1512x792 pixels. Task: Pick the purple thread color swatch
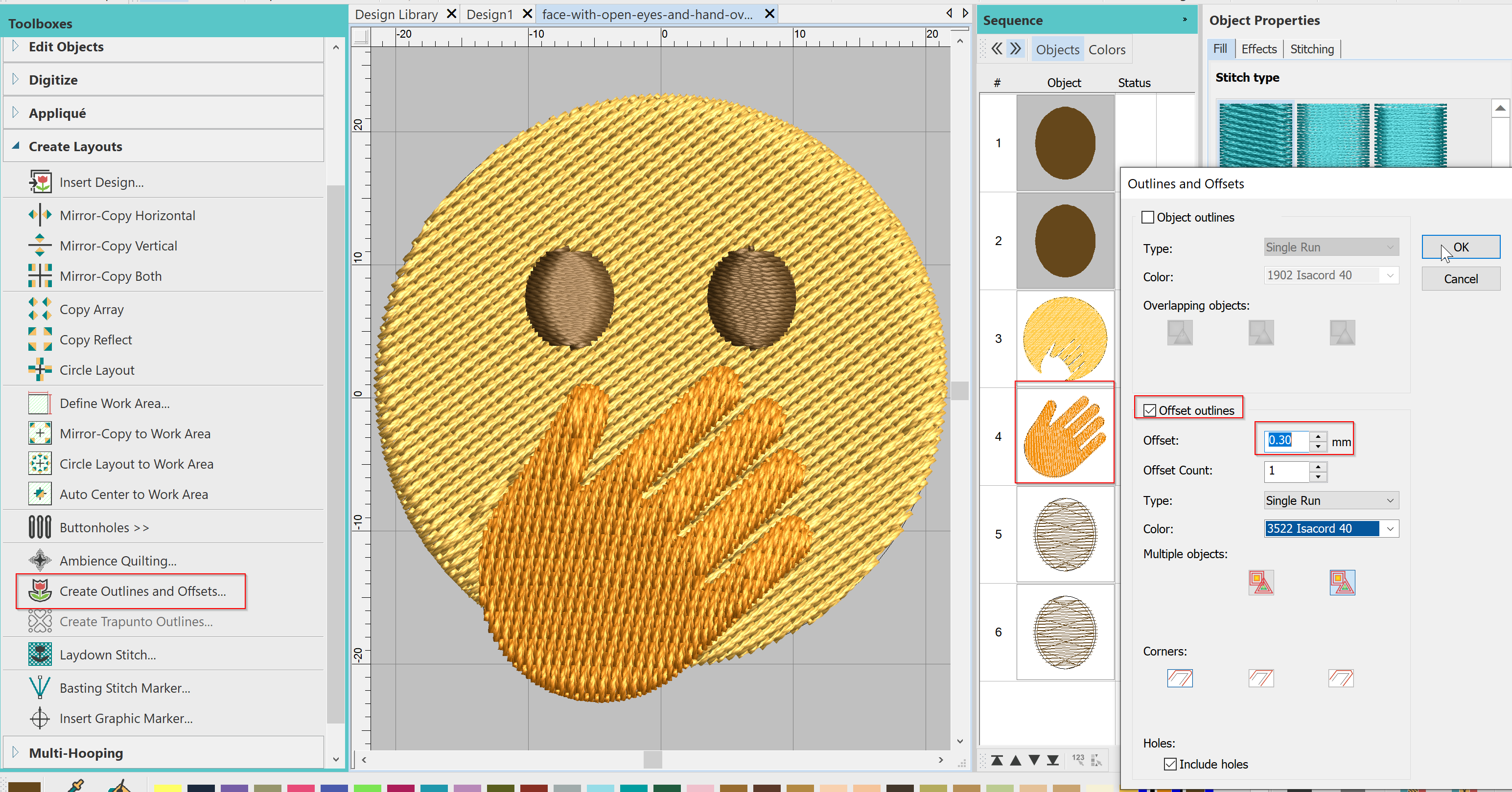pyautogui.click(x=234, y=788)
